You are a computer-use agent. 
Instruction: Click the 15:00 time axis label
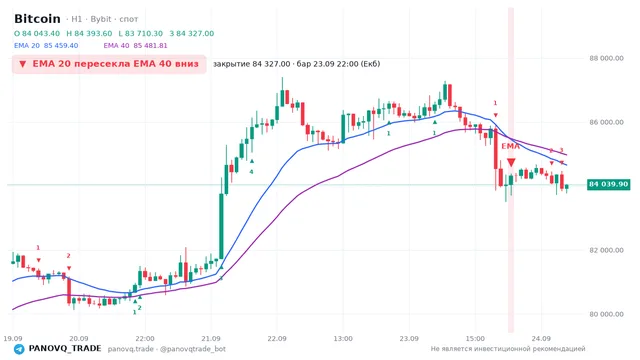(475, 338)
